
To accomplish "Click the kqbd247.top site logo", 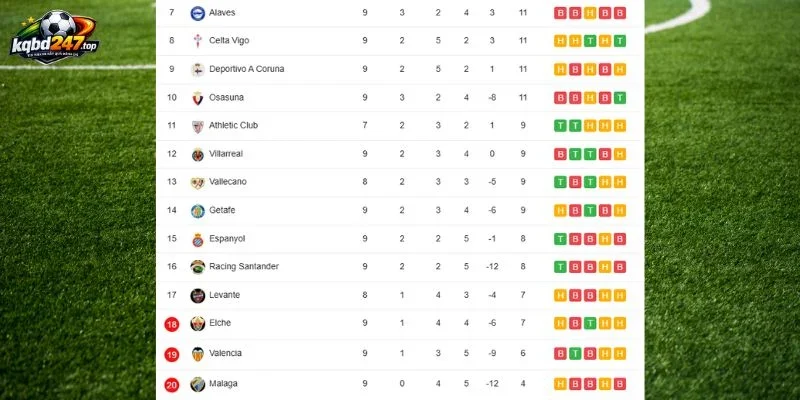I will click(x=54, y=37).
